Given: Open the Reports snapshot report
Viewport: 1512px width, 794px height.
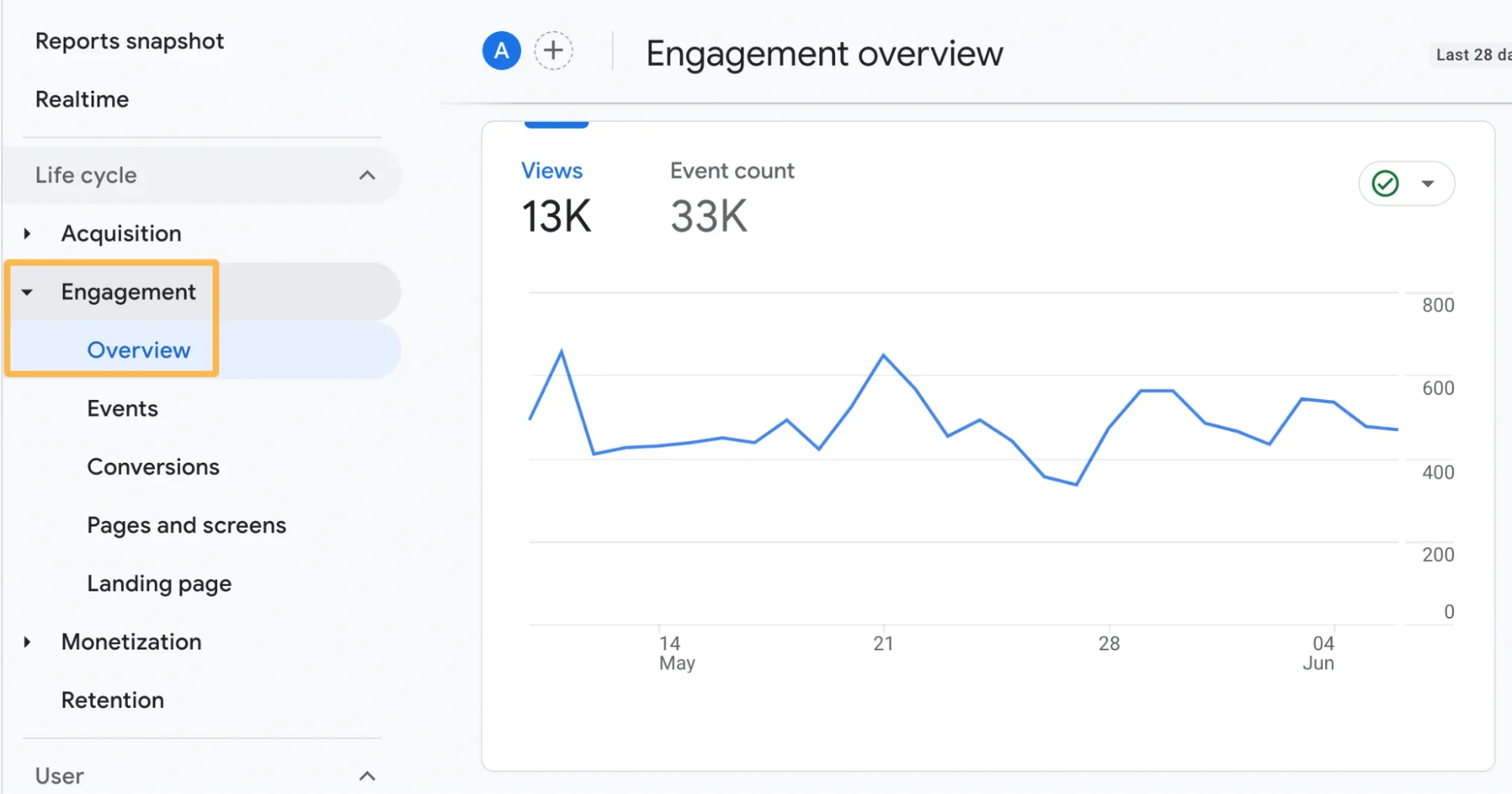Looking at the screenshot, I should point(129,41).
